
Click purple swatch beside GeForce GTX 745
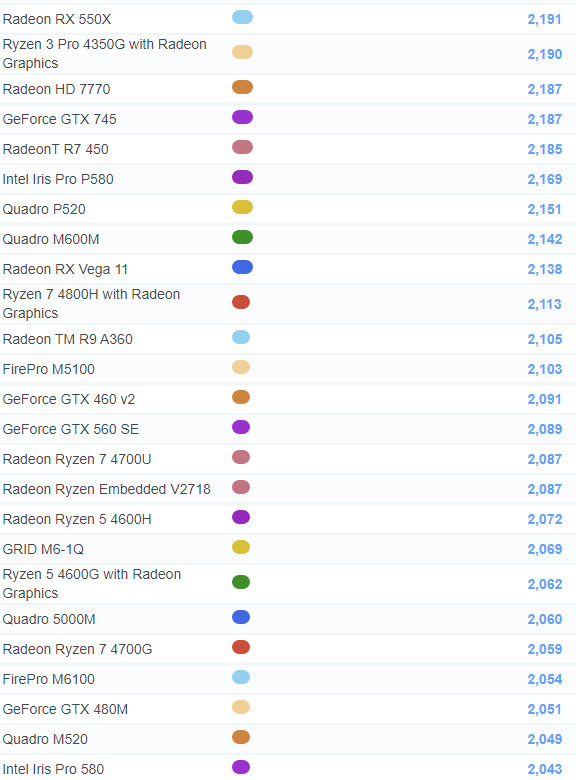(242, 117)
